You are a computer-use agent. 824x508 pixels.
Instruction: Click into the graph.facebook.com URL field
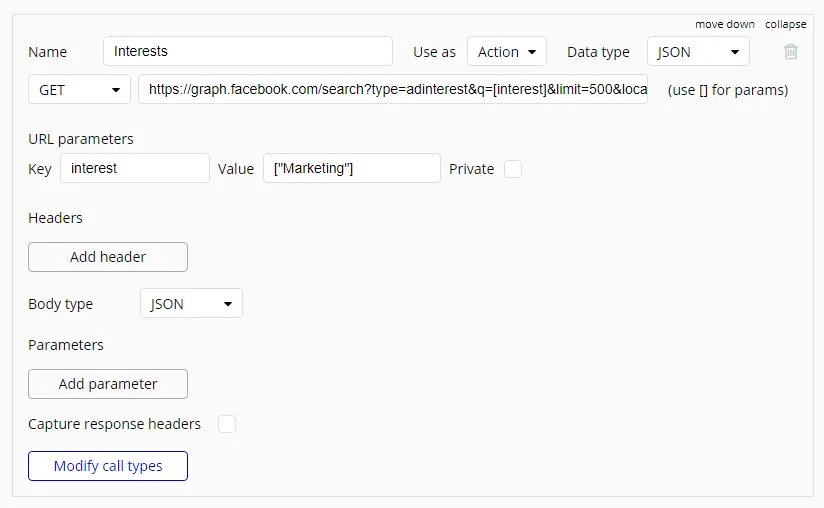pyautogui.click(x=393, y=90)
